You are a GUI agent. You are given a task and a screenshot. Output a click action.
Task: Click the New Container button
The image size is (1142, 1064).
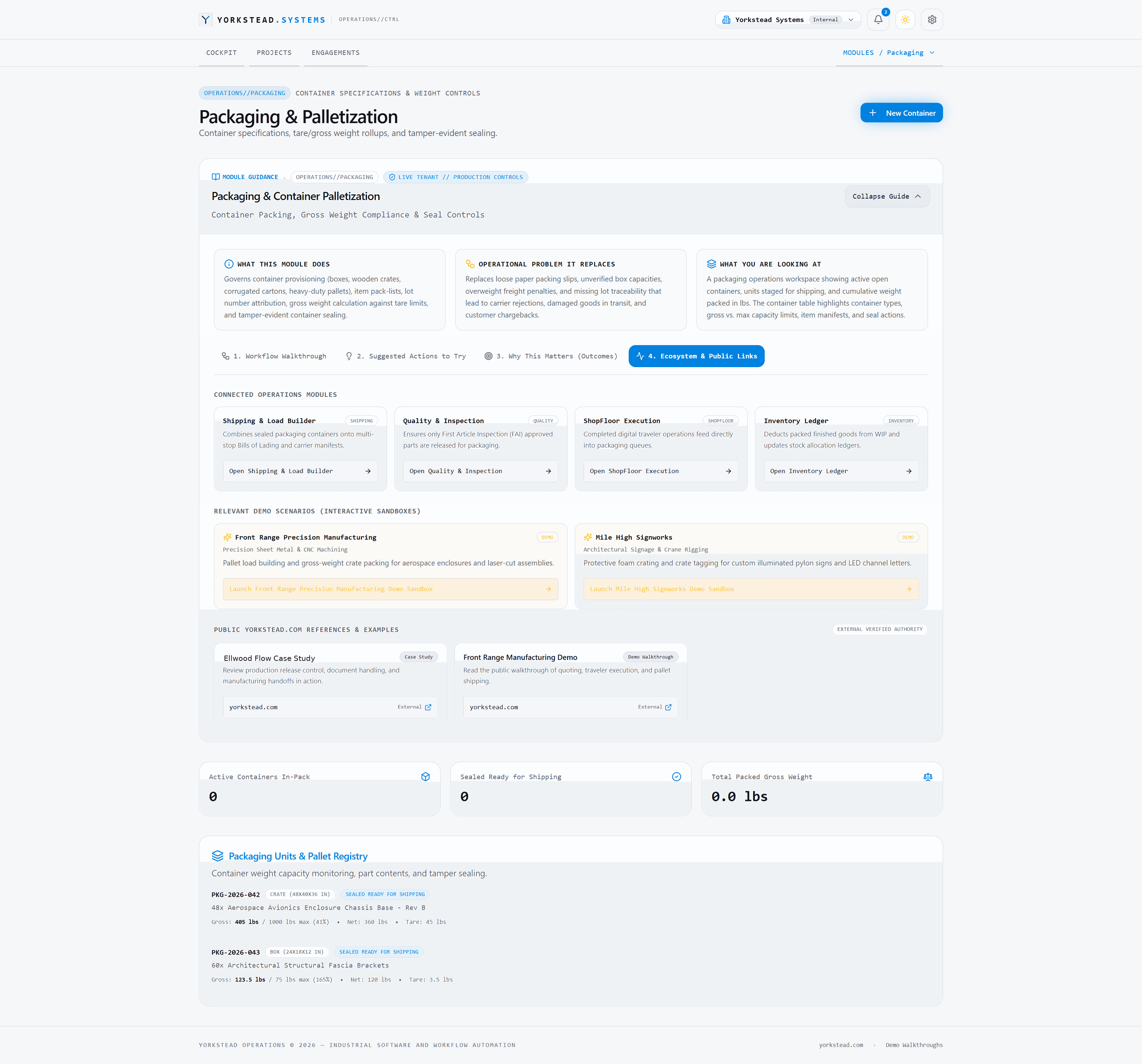click(x=901, y=113)
